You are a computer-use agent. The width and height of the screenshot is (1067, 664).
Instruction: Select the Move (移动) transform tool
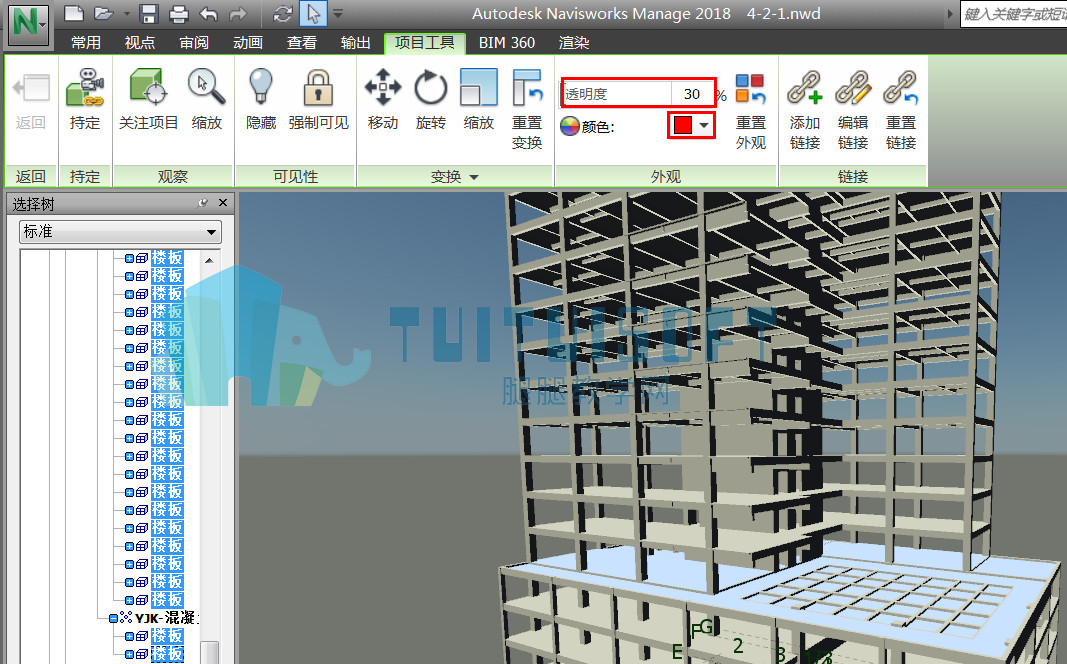[x=382, y=88]
